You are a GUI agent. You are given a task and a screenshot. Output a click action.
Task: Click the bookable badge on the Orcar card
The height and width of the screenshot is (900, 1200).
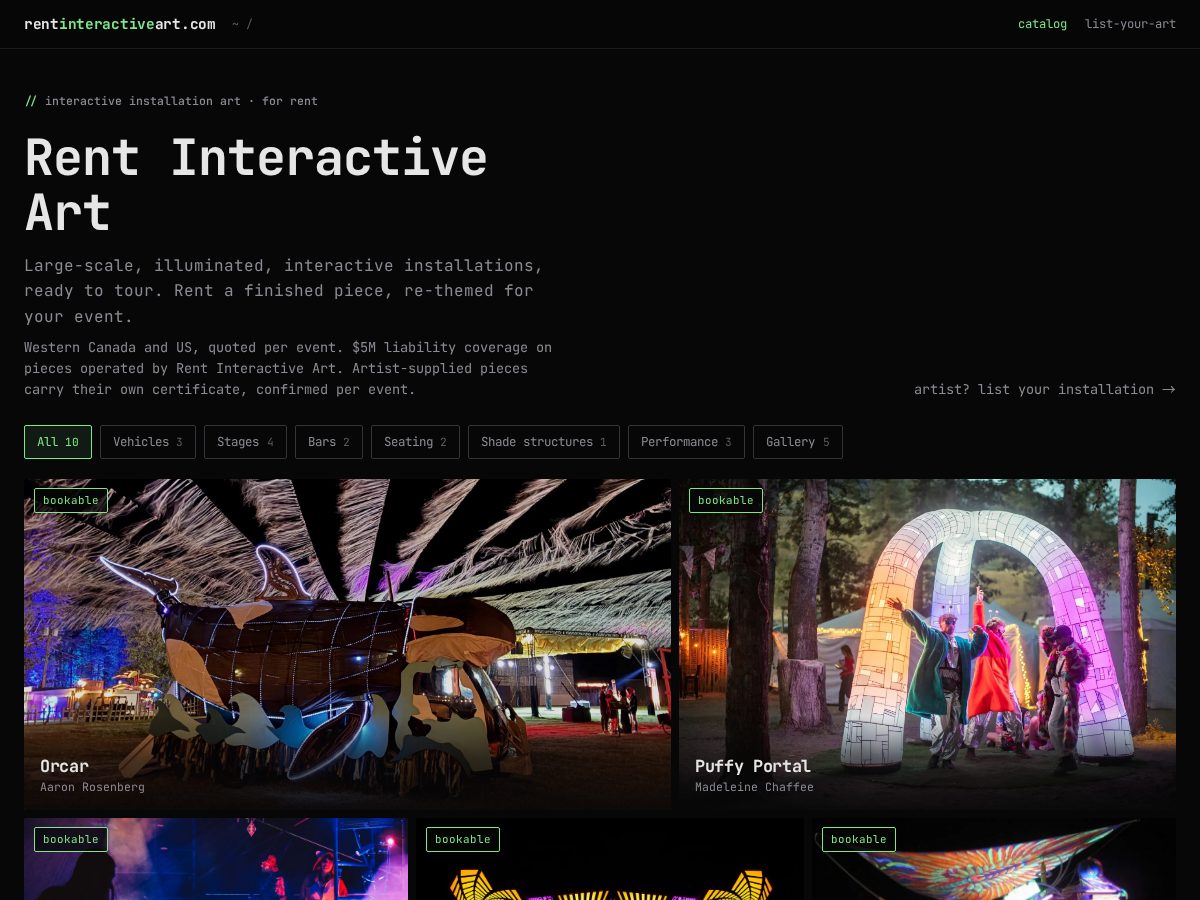[x=71, y=500]
